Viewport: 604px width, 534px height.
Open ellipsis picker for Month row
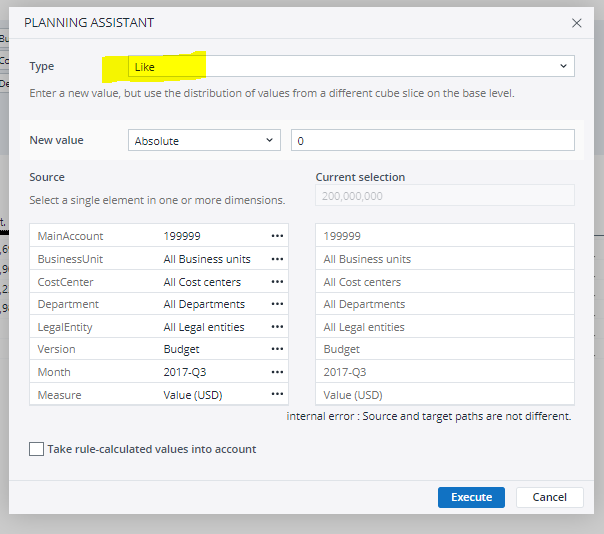click(x=277, y=372)
